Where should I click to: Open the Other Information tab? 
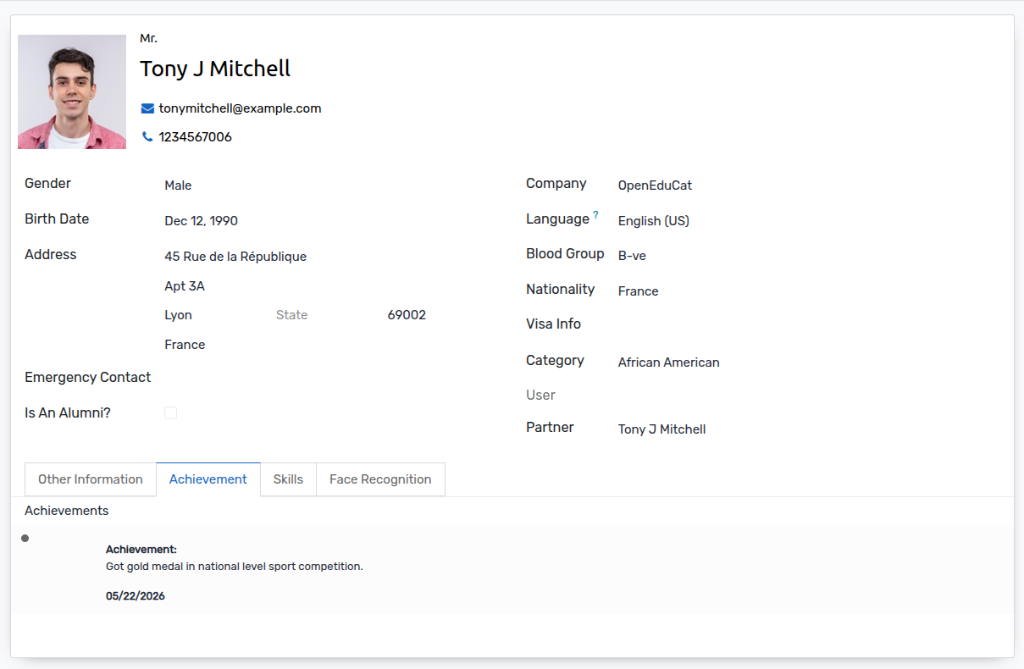[x=90, y=480]
